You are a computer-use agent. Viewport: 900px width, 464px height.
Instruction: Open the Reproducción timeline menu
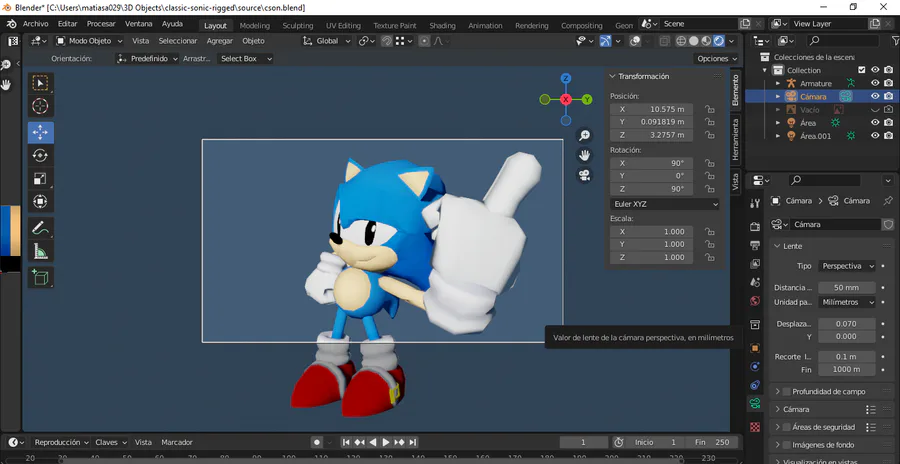coord(61,443)
